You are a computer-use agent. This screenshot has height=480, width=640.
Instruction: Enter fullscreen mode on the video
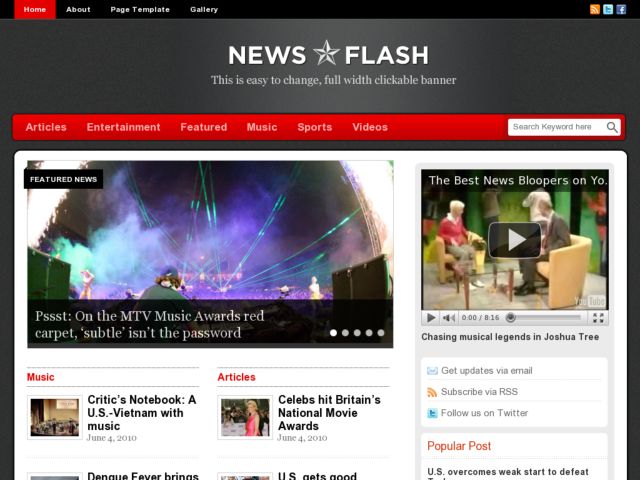(598, 318)
